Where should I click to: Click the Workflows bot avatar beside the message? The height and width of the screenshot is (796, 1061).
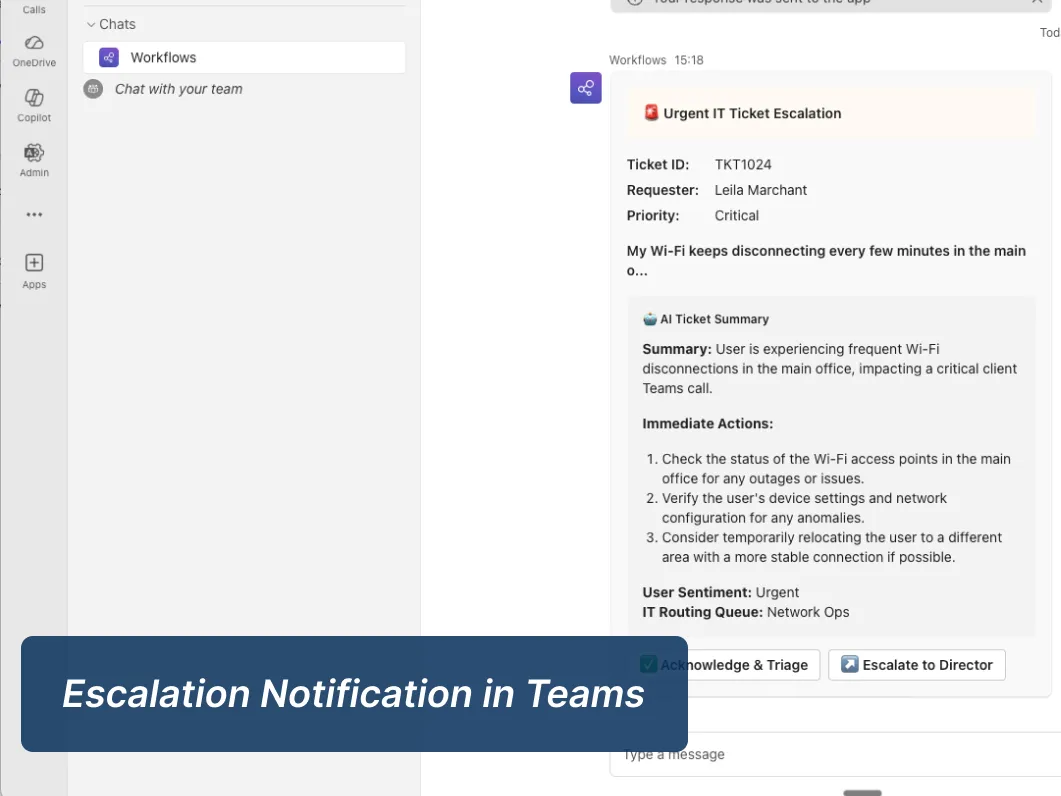pyautogui.click(x=585, y=88)
